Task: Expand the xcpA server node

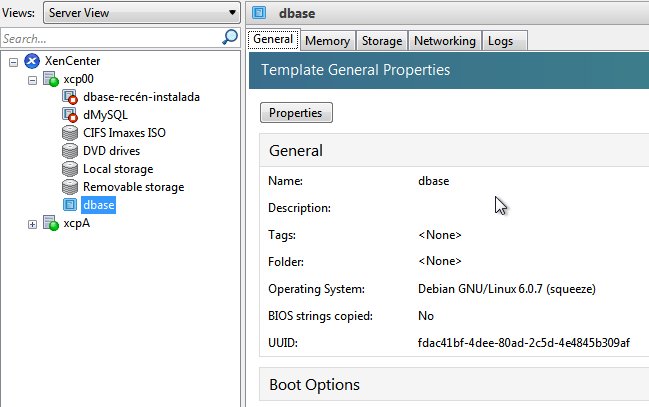Action: (32, 224)
